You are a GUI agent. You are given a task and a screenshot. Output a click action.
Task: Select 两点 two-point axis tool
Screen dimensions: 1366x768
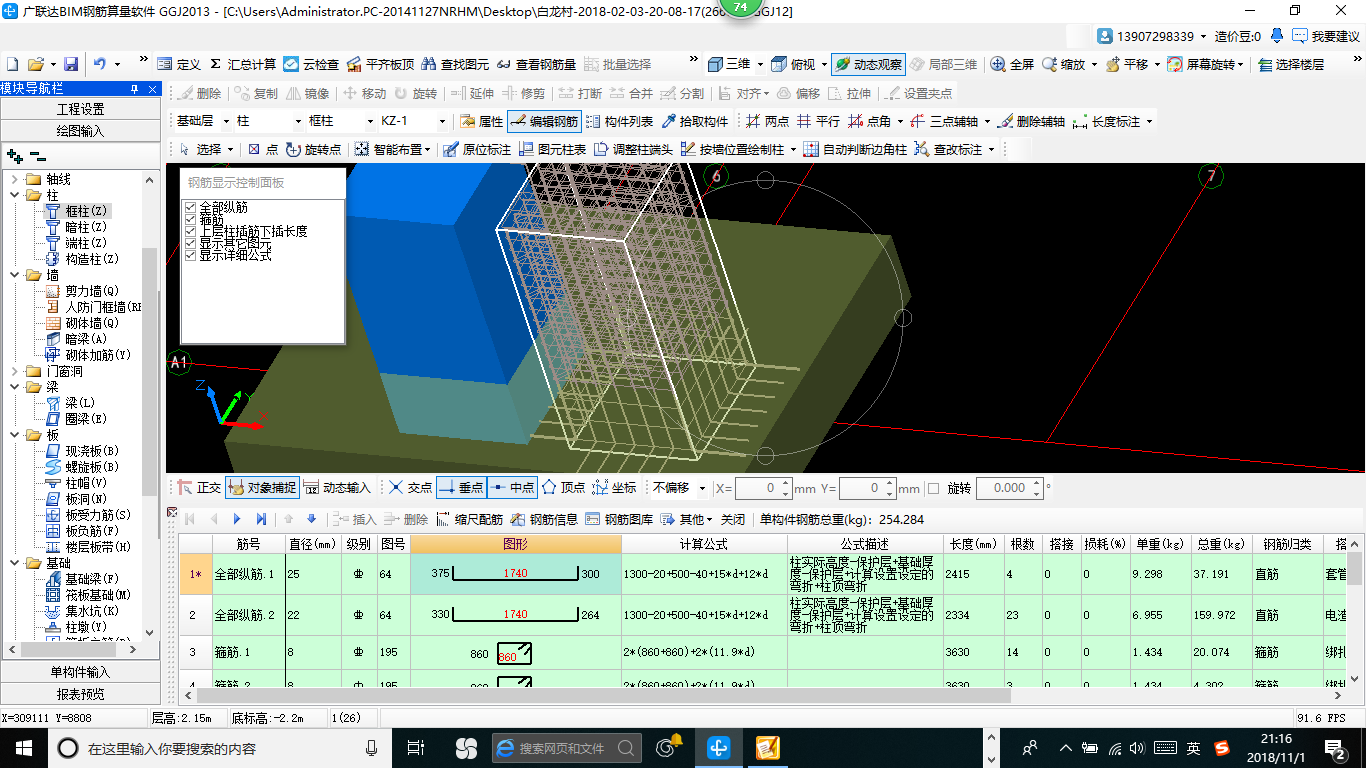[768, 122]
